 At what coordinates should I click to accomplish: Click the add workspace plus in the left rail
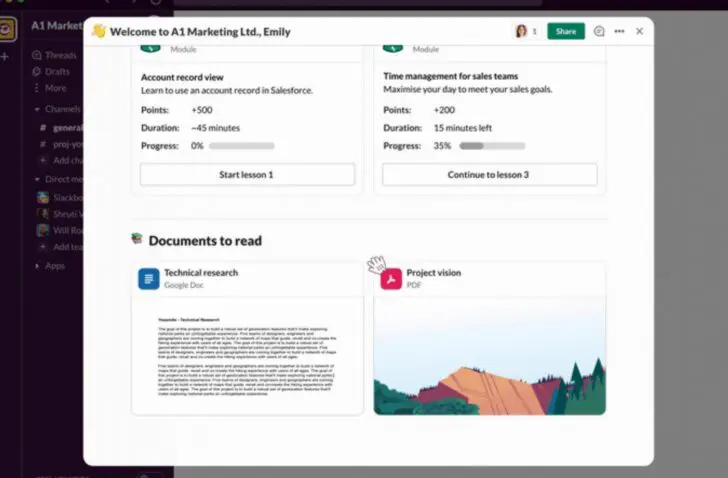pos(5,57)
